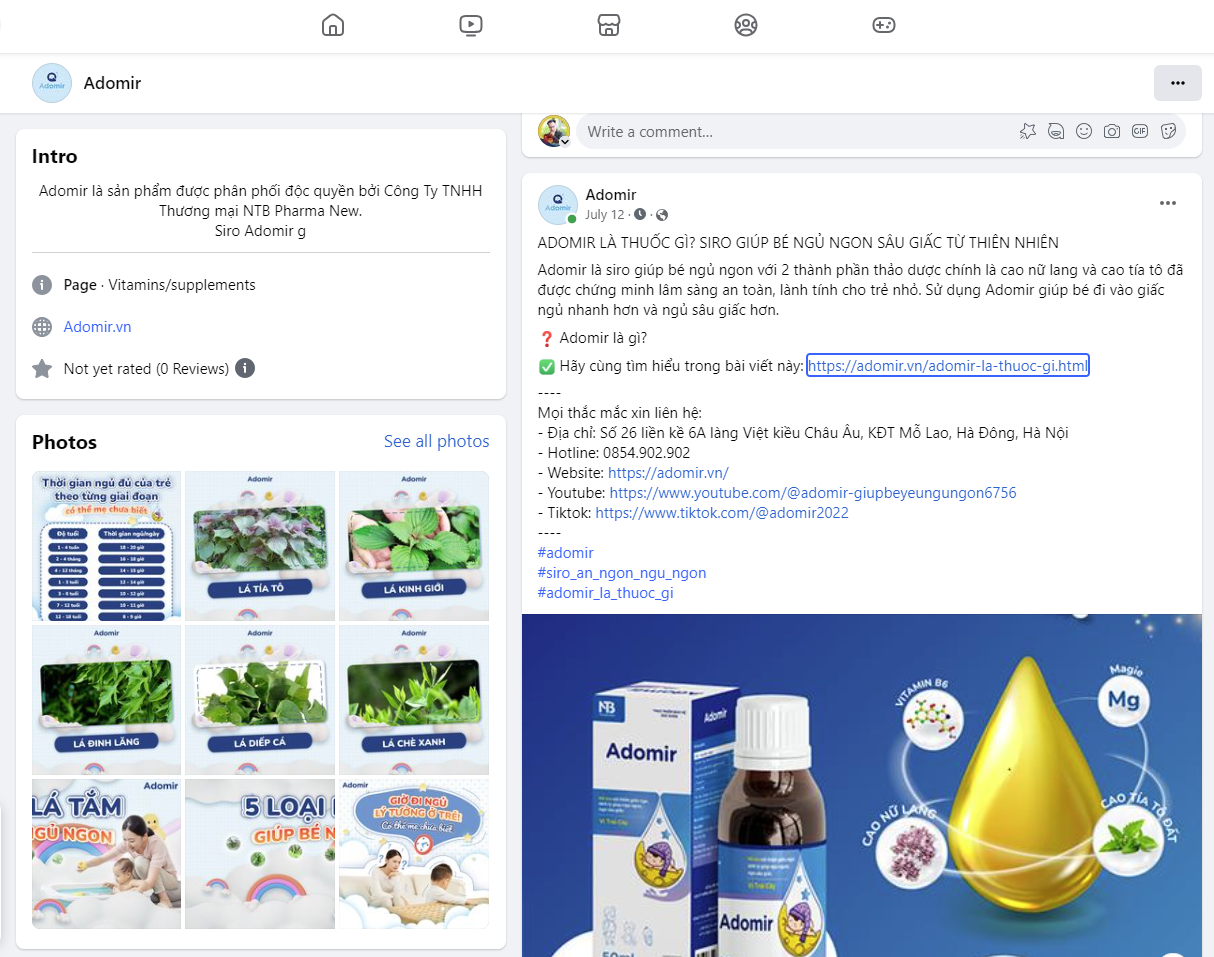Image resolution: width=1214 pixels, height=957 pixels.
Task: Expand post options three-dot menu
Action: pos(1167,203)
